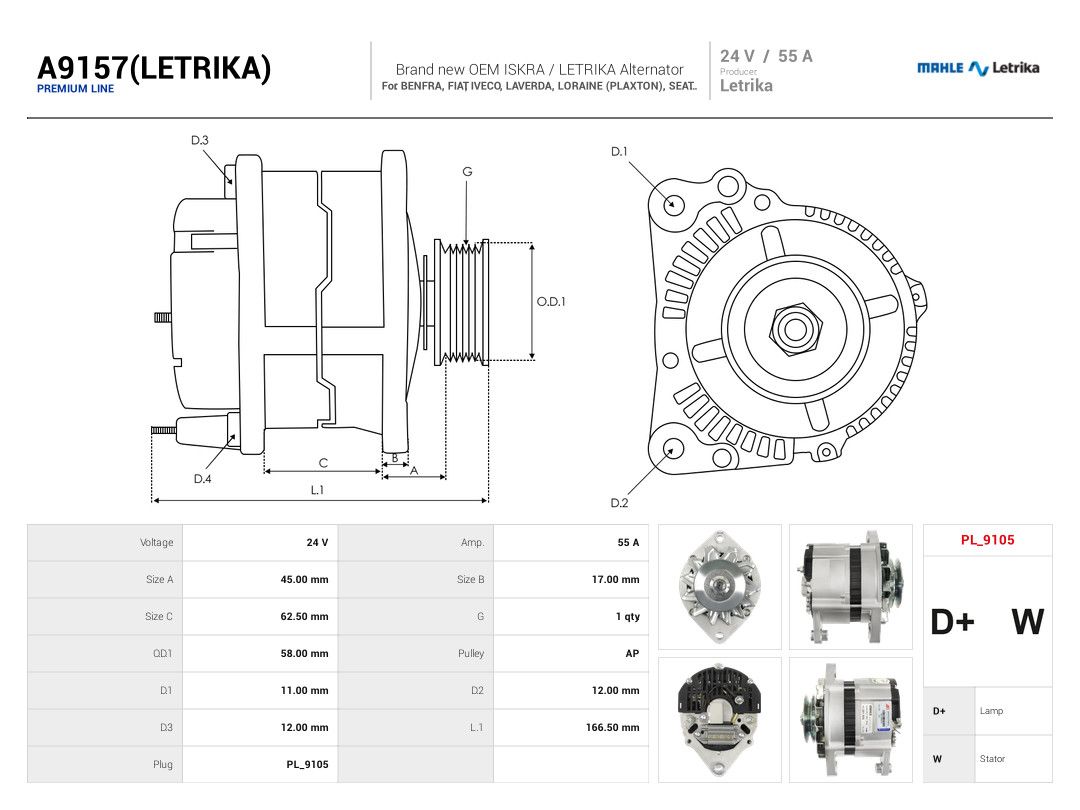The image size is (1080, 810).
Task: Click the Amp. 55 A table value
Action: (x=628, y=543)
